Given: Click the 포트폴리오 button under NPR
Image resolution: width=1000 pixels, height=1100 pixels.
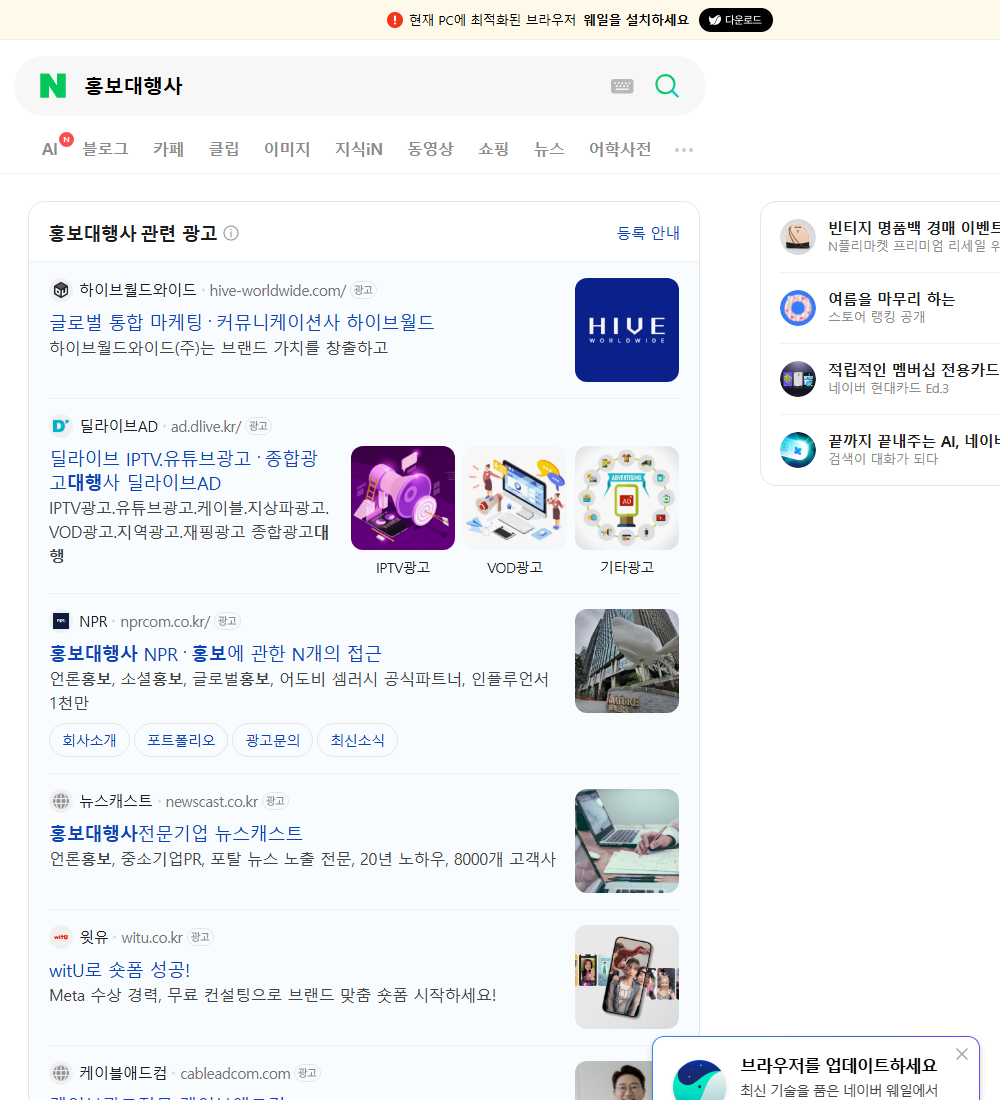Looking at the screenshot, I should 181,740.
